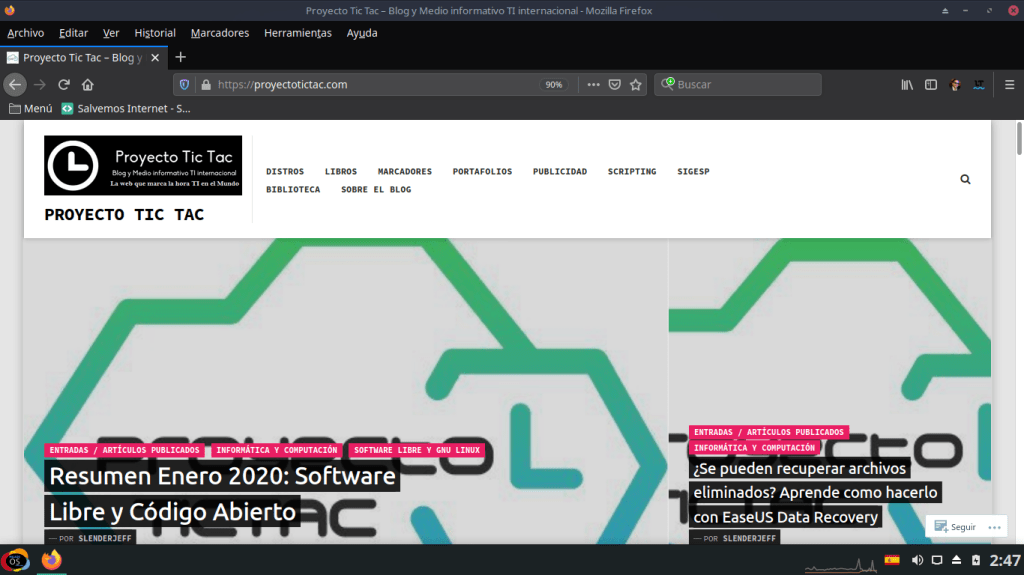The width and height of the screenshot is (1024, 575).
Task: Toggle tracking protection shield icon
Action: [184, 85]
